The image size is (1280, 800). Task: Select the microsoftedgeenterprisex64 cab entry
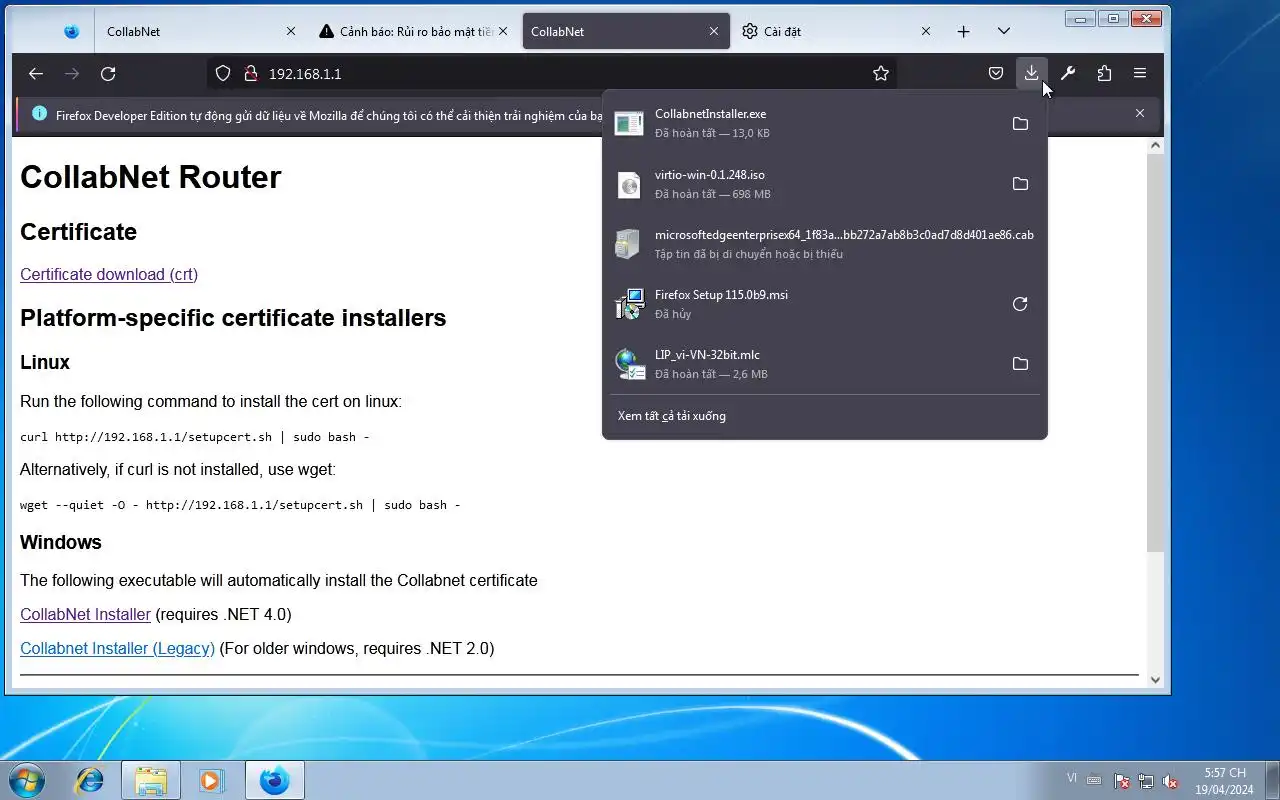[824, 244]
